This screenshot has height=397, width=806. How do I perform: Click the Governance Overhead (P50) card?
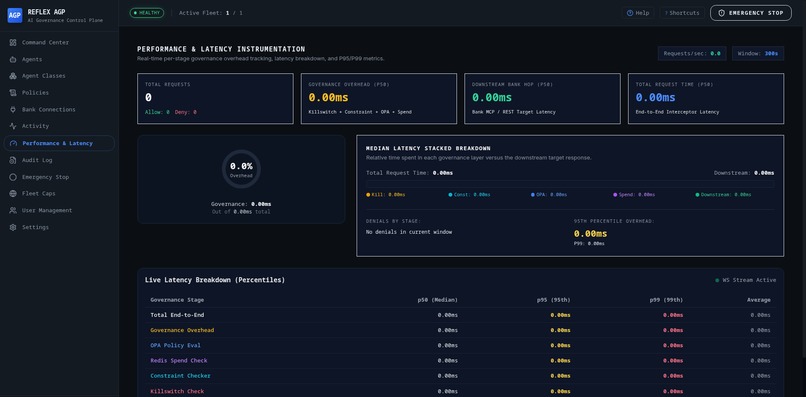pos(379,99)
